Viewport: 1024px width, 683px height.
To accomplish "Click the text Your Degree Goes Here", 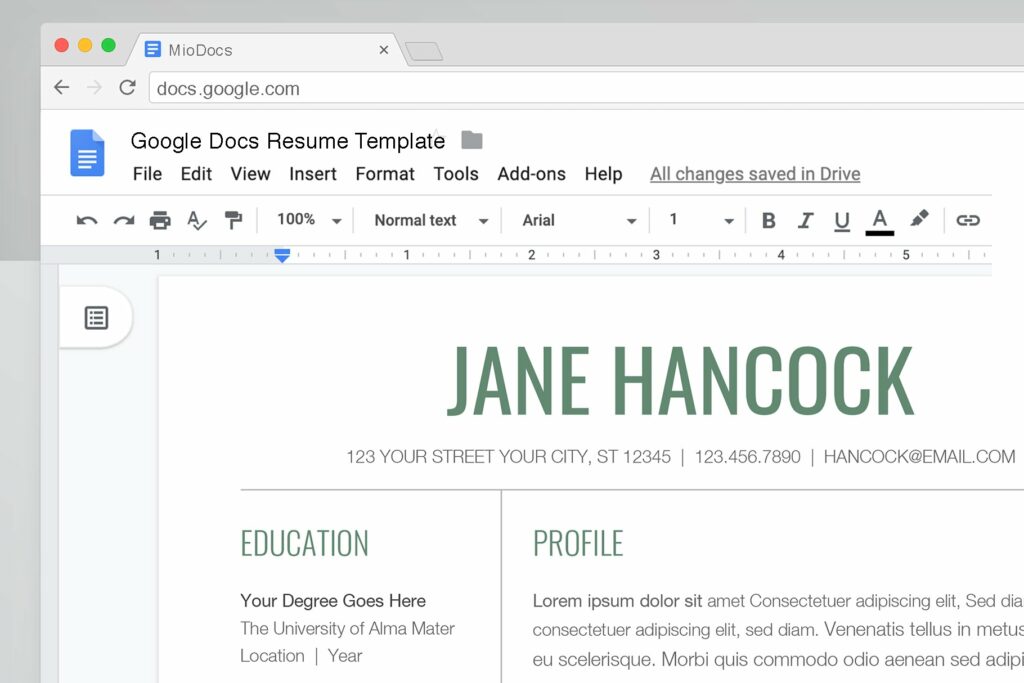I will (333, 601).
